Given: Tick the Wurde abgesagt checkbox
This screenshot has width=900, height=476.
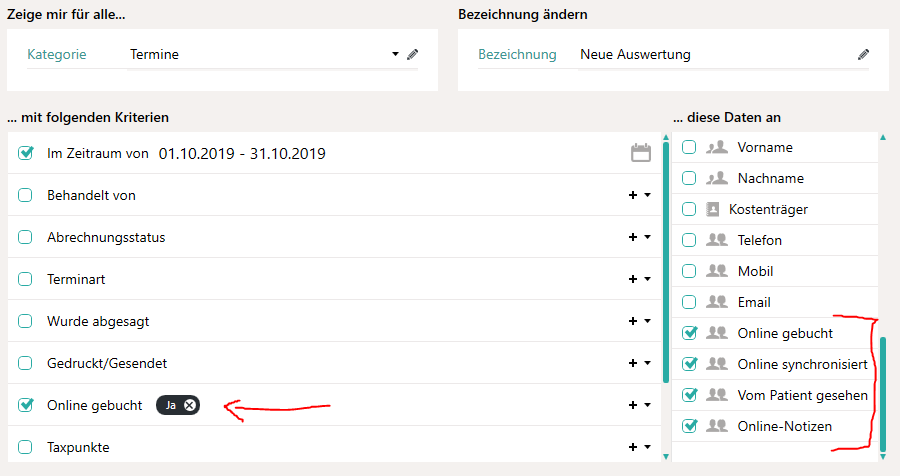Looking at the screenshot, I should click(25, 321).
